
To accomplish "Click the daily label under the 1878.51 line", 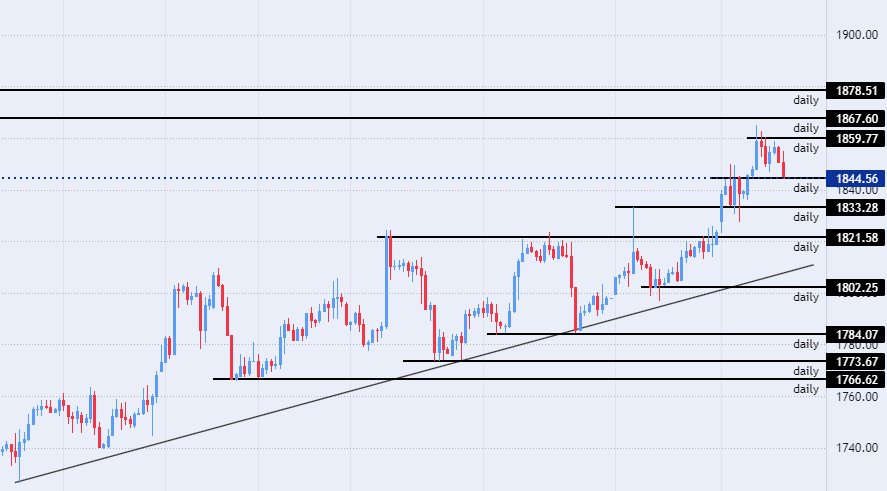I will (x=806, y=100).
